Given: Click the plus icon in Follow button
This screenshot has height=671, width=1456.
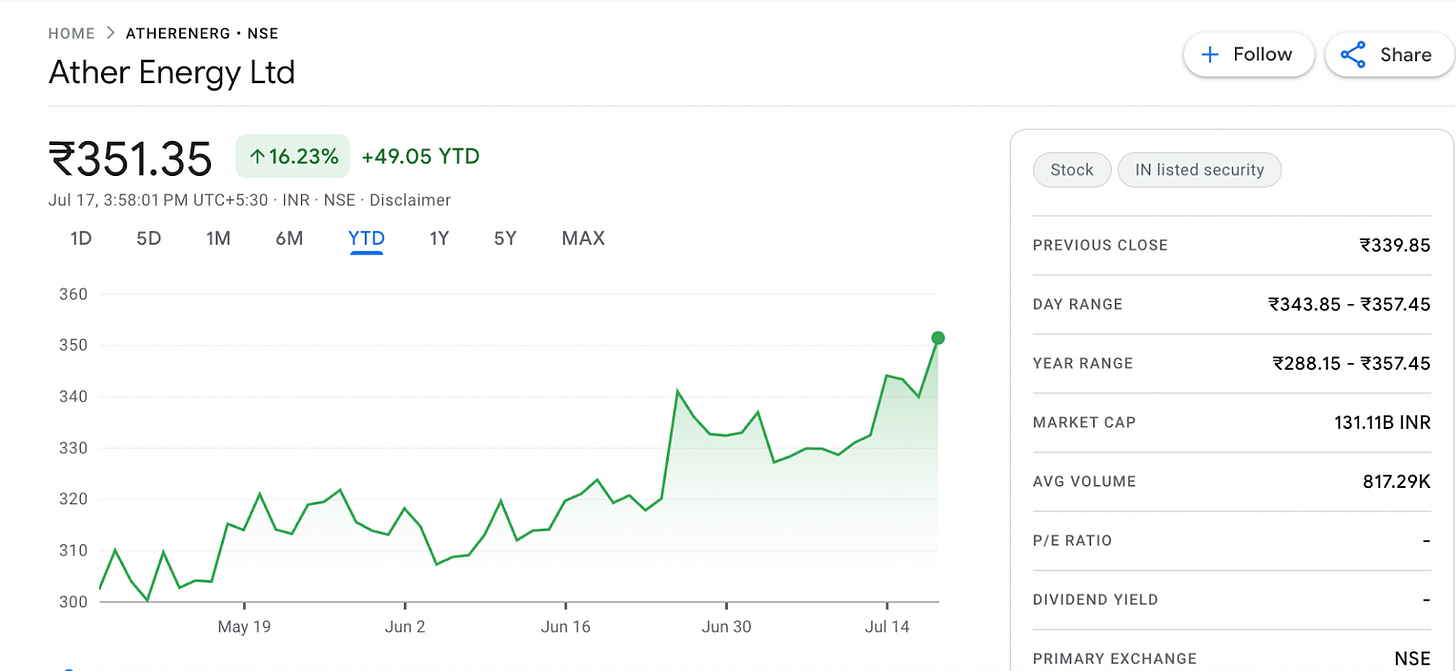Looking at the screenshot, I should [1210, 55].
